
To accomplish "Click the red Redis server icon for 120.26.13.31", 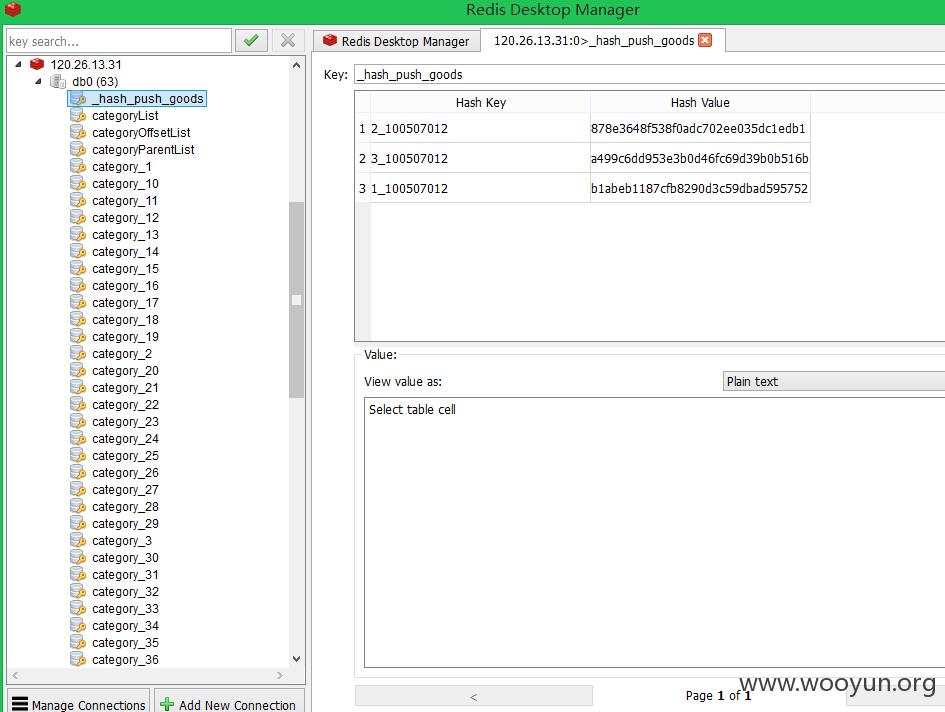I will pos(37,64).
